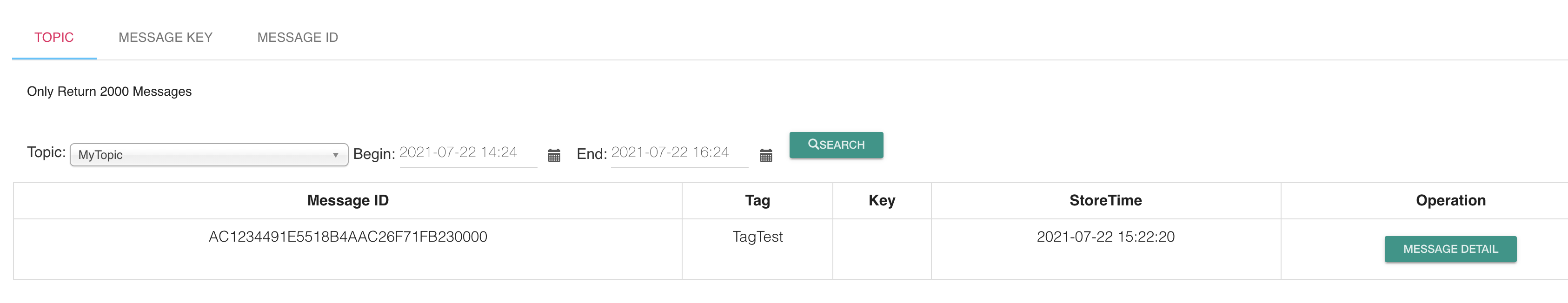Switch to the MESSAGE ID tab
1568x303 pixels.
[298, 38]
